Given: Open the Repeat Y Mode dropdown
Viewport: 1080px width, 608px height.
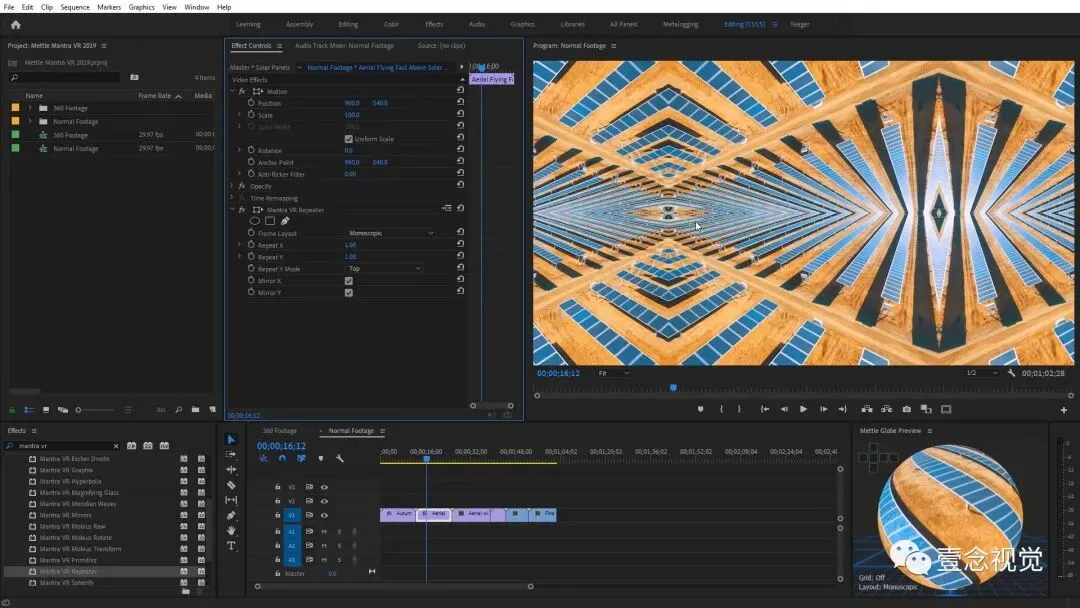Looking at the screenshot, I should click(x=385, y=269).
